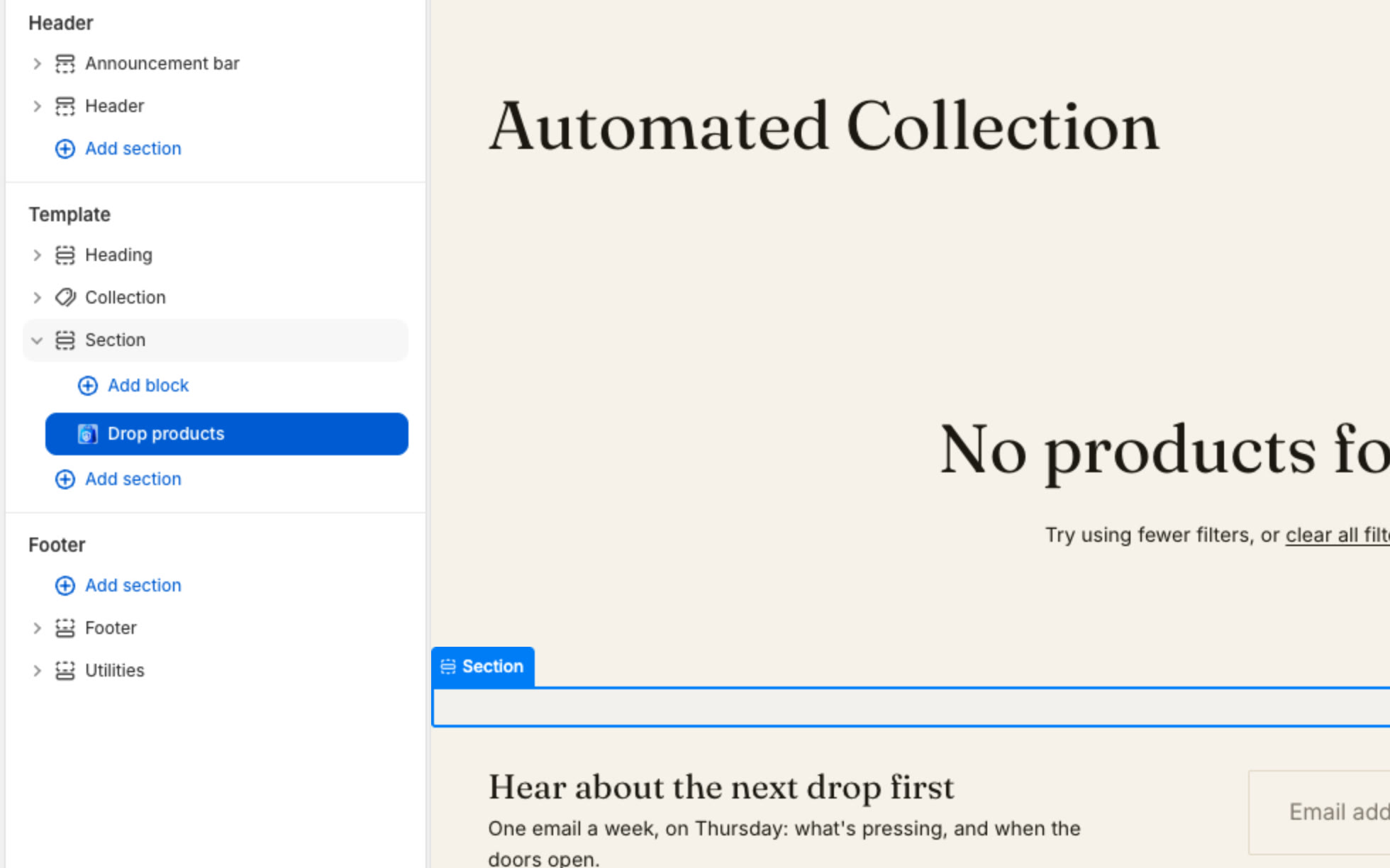Expand the Heading template section
This screenshot has height=868, width=1390.
click(37, 255)
